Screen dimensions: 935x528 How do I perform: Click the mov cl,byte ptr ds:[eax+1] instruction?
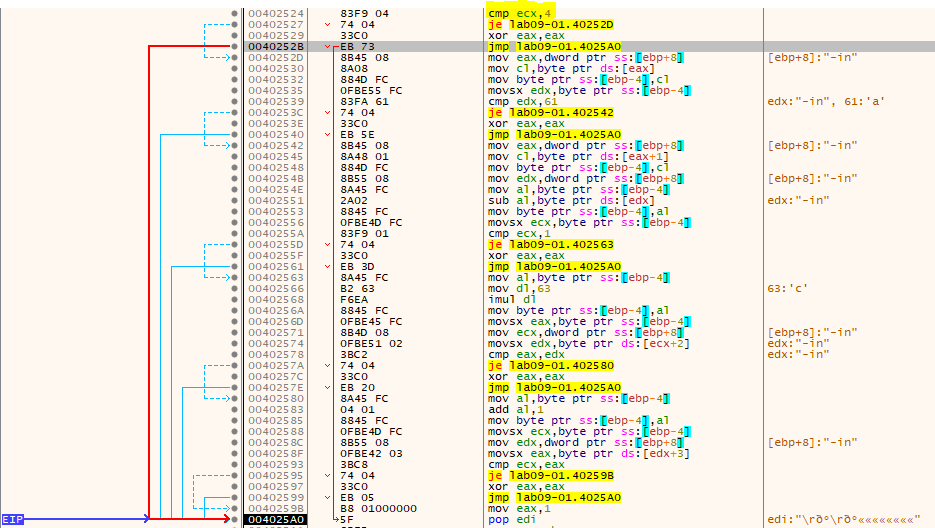point(578,156)
